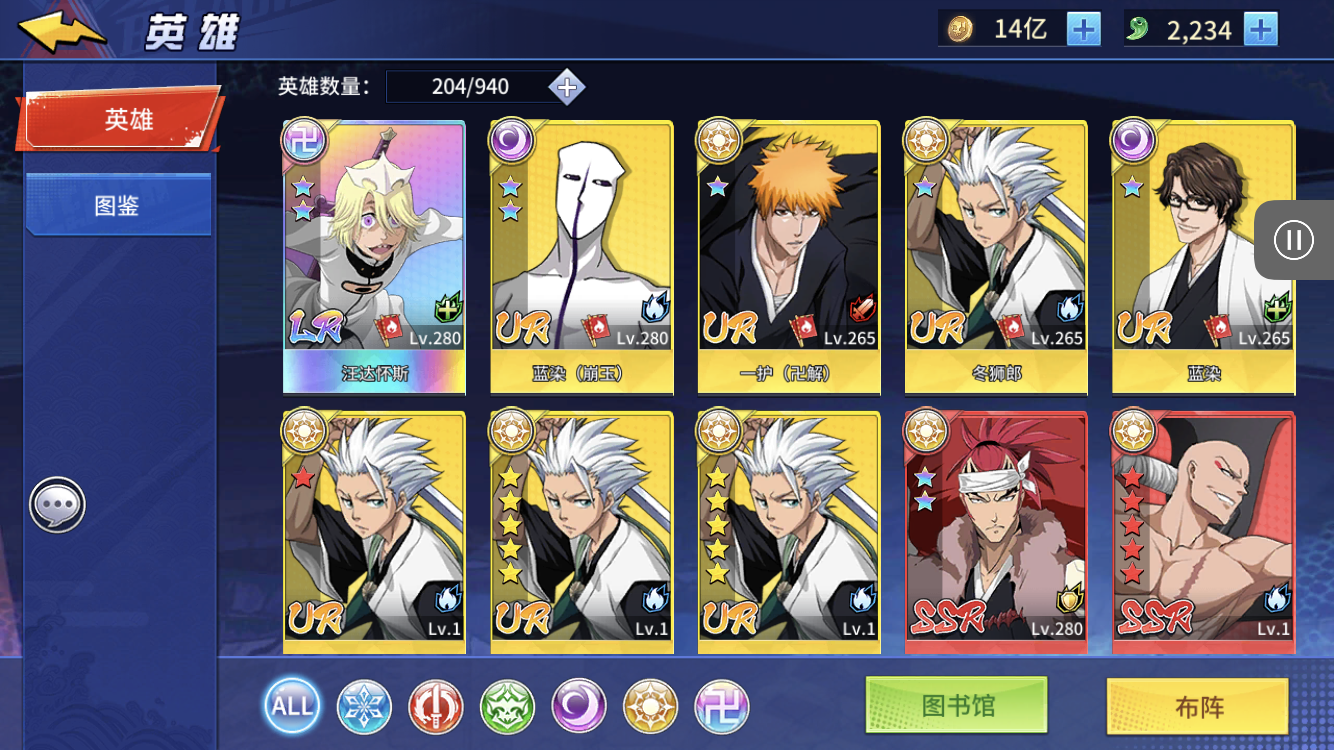This screenshot has height=750, width=1334.
Task: Add green gems with plus button
Action: tap(1260, 29)
